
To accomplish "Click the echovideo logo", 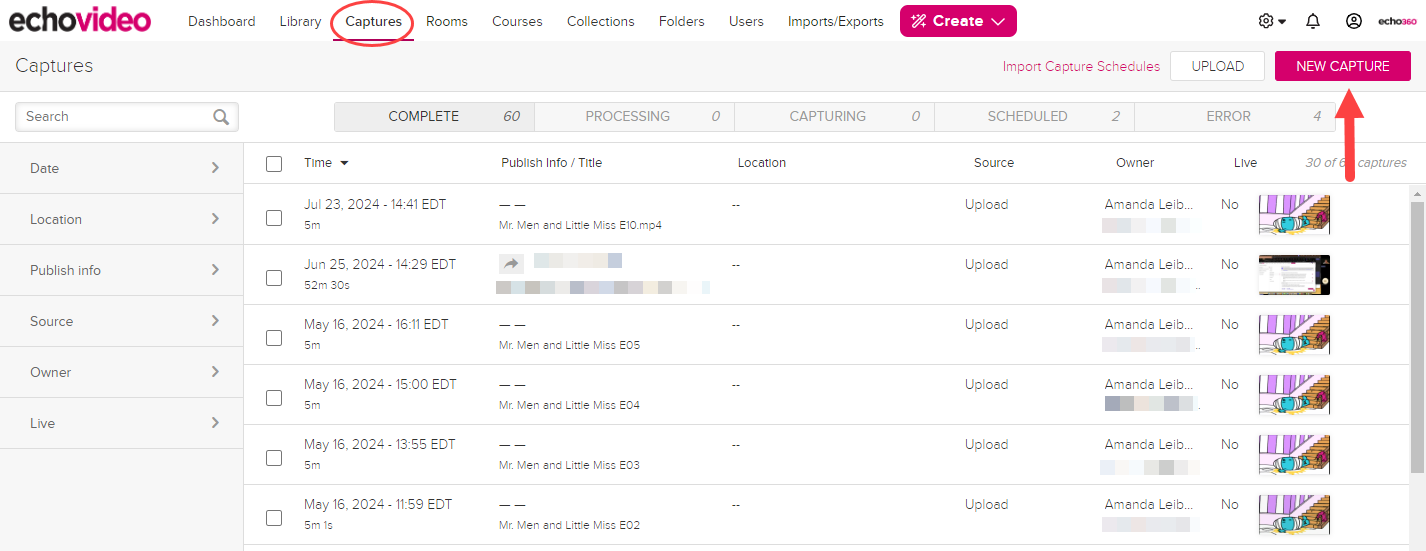I will [80, 20].
